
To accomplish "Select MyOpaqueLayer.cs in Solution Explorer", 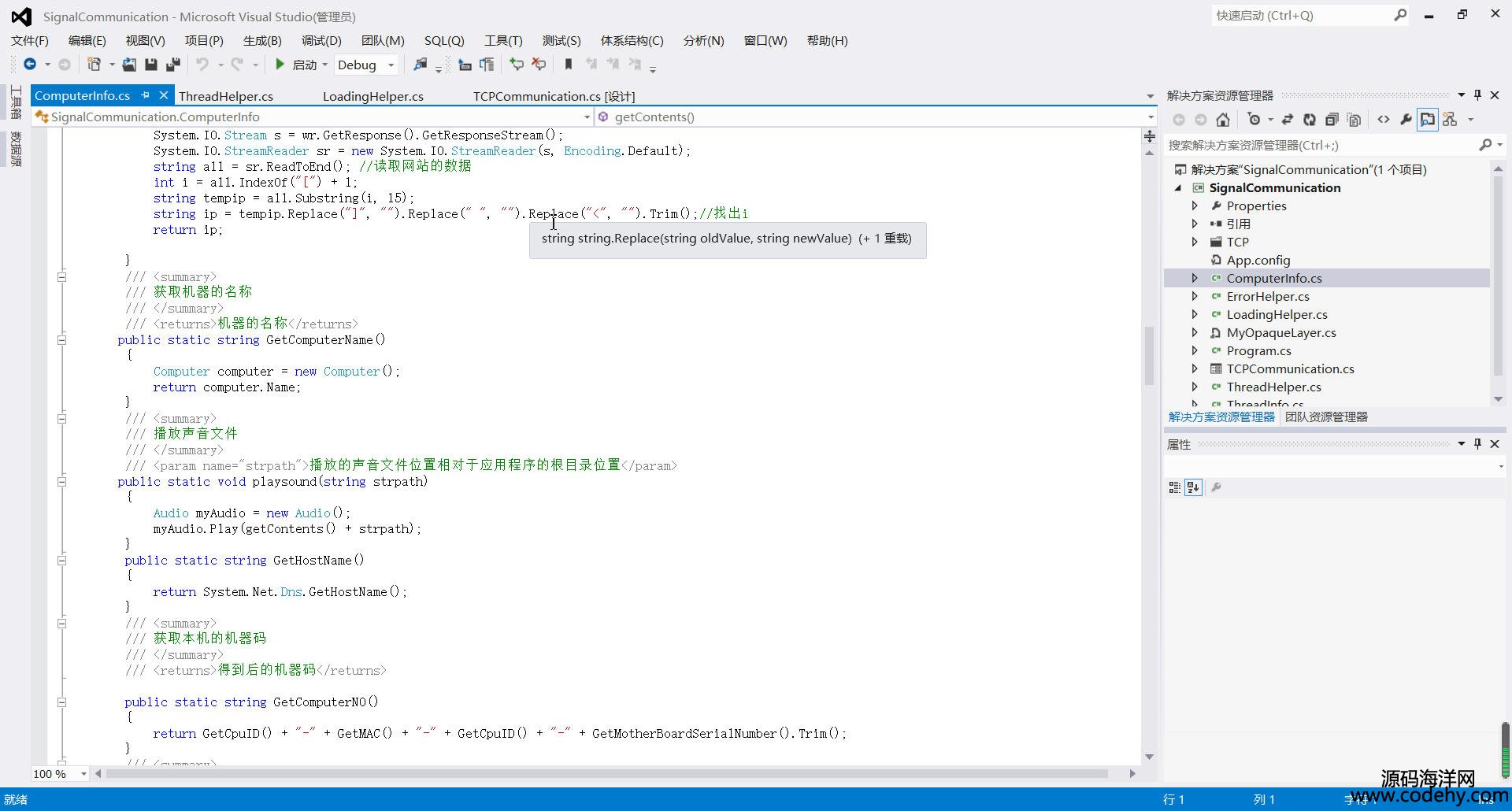I will (x=1281, y=332).
